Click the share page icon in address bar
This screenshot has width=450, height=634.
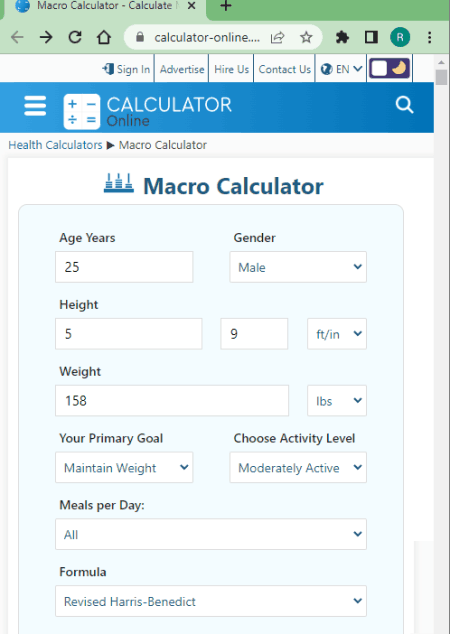coord(277,38)
